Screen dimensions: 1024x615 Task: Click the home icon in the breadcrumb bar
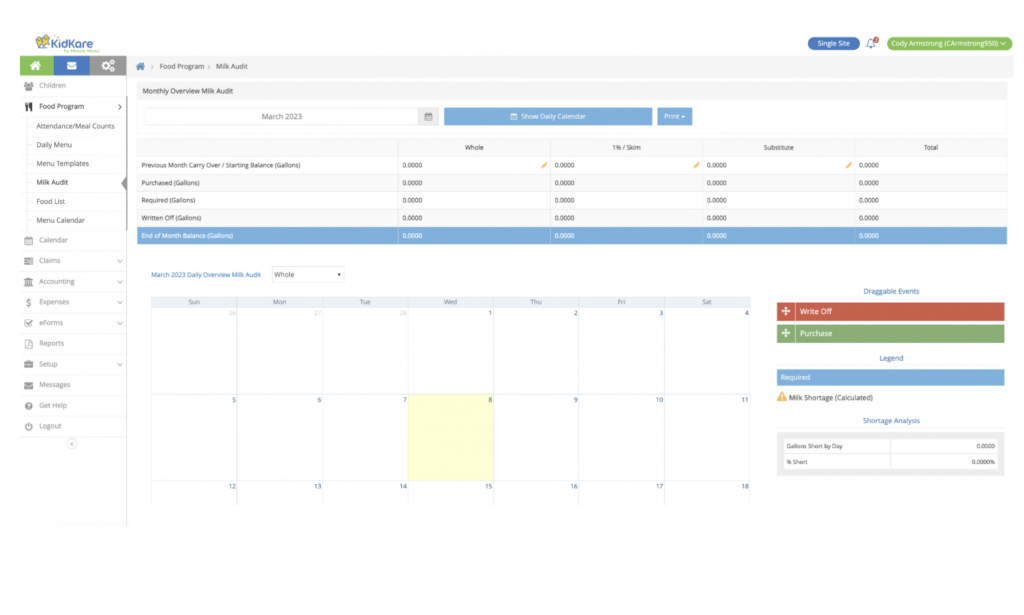(x=139, y=66)
